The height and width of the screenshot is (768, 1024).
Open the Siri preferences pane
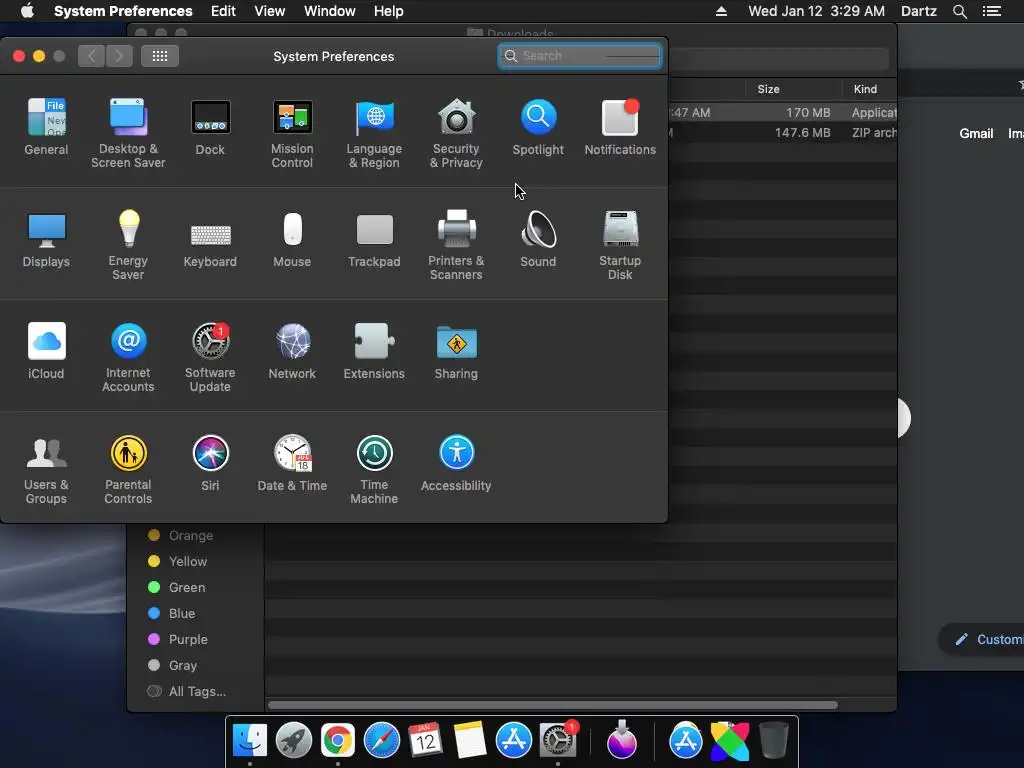click(210, 463)
